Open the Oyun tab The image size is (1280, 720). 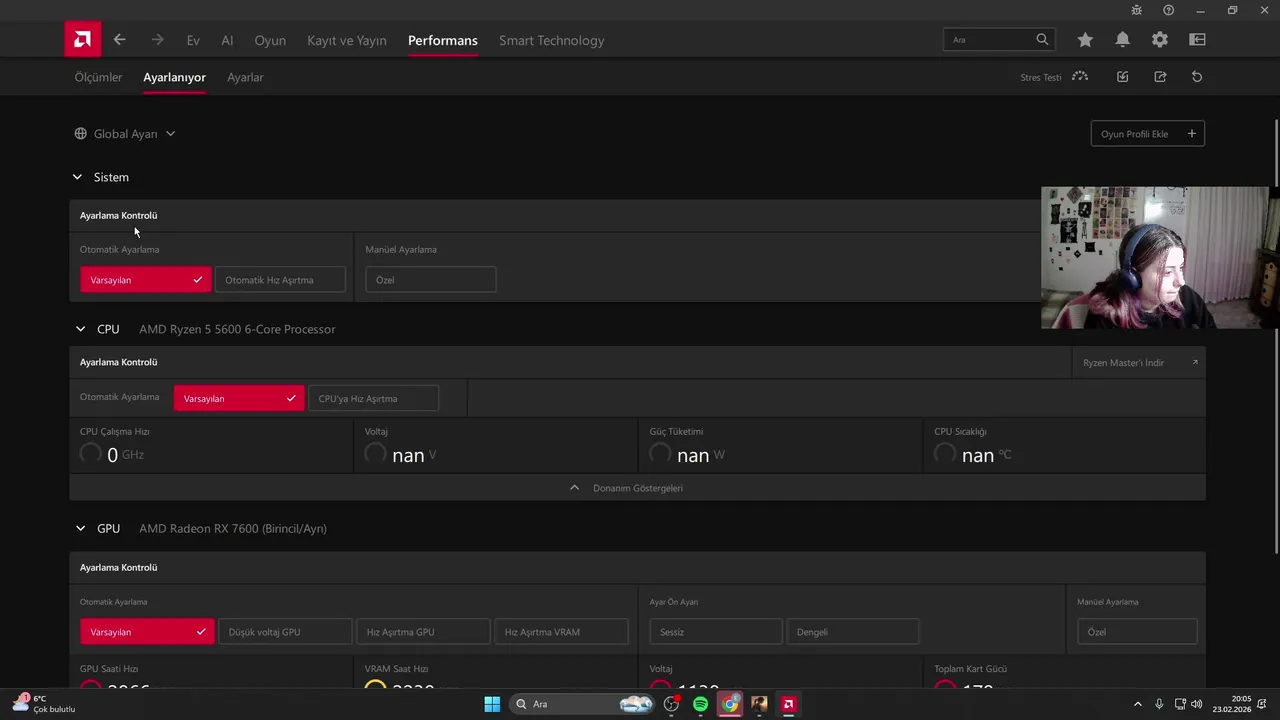(x=270, y=40)
